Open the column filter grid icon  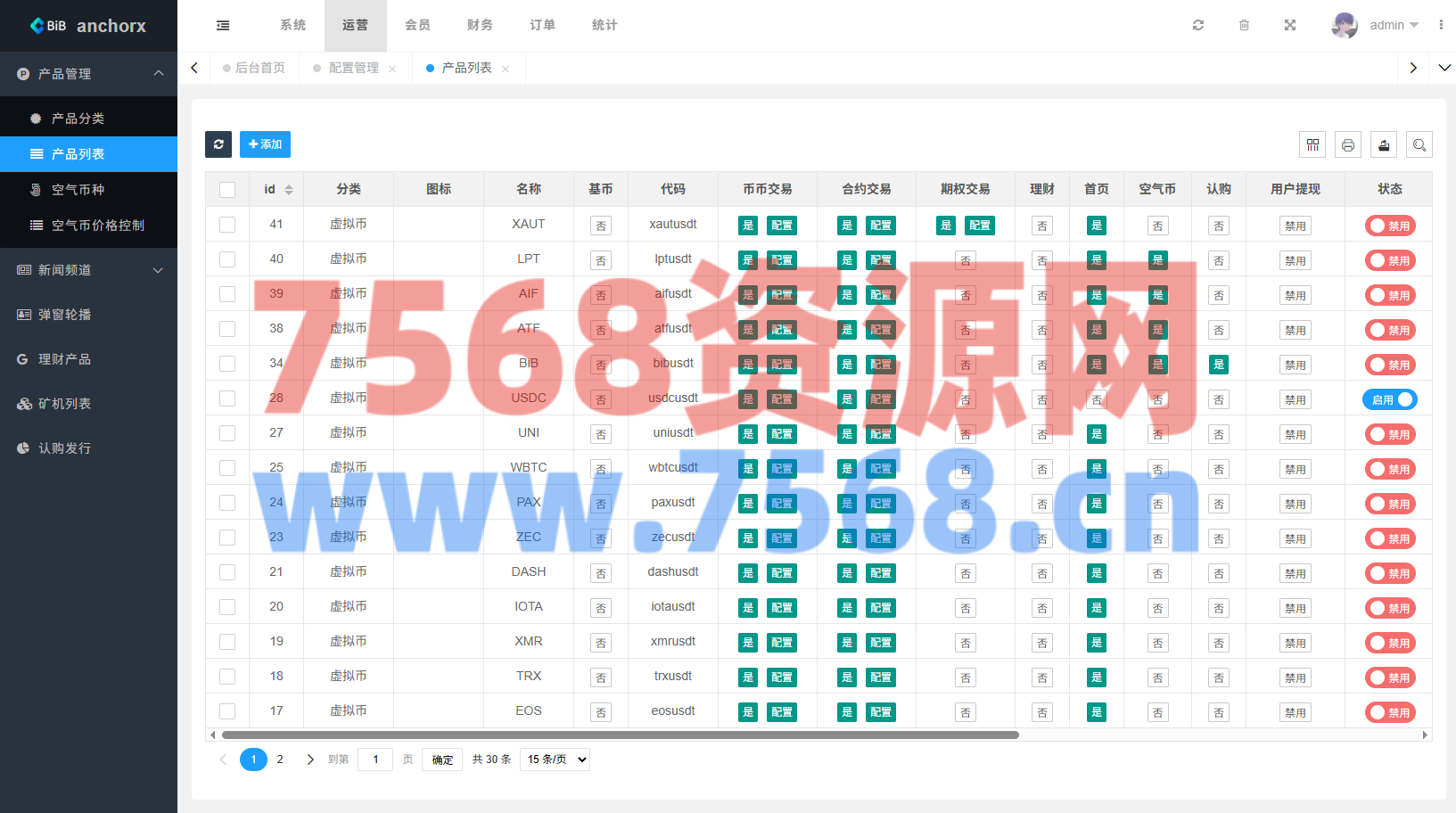coord(1312,144)
